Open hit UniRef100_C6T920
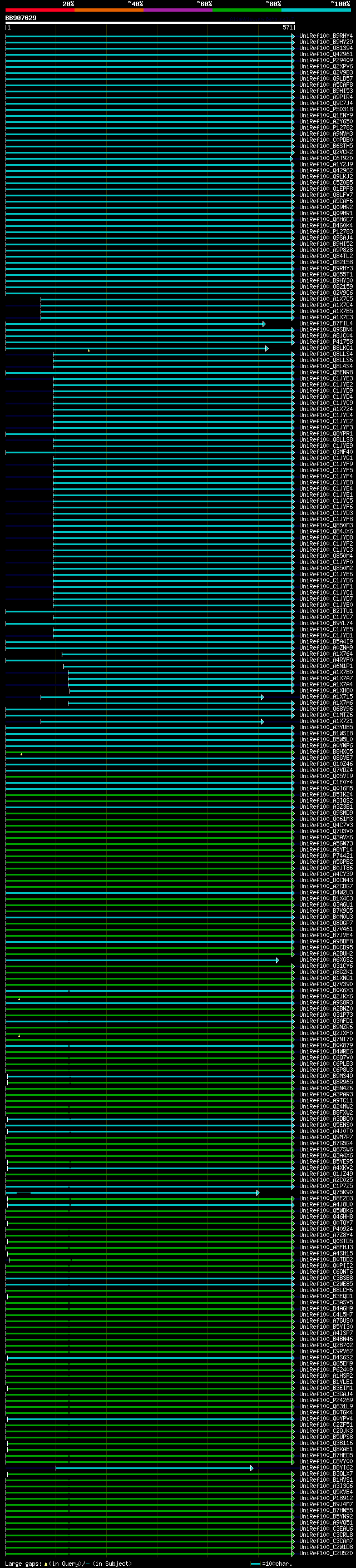 (325, 159)
